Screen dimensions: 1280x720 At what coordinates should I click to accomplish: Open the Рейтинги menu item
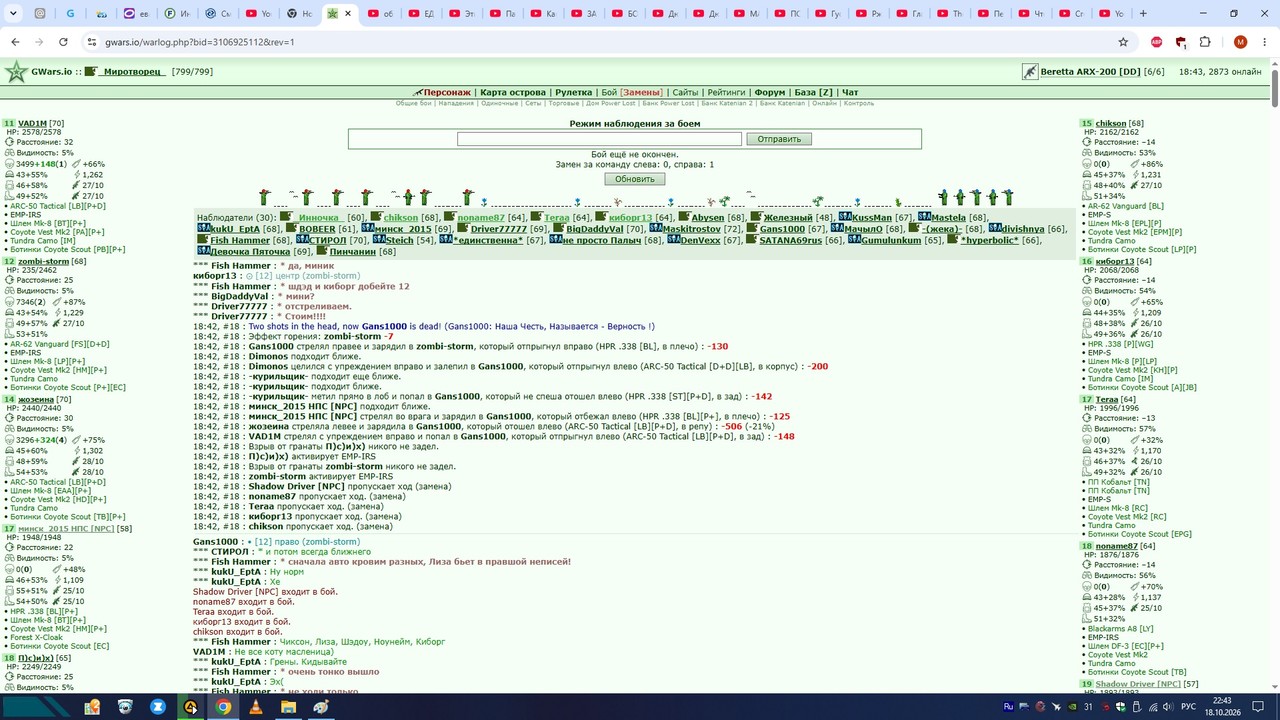pos(726,92)
